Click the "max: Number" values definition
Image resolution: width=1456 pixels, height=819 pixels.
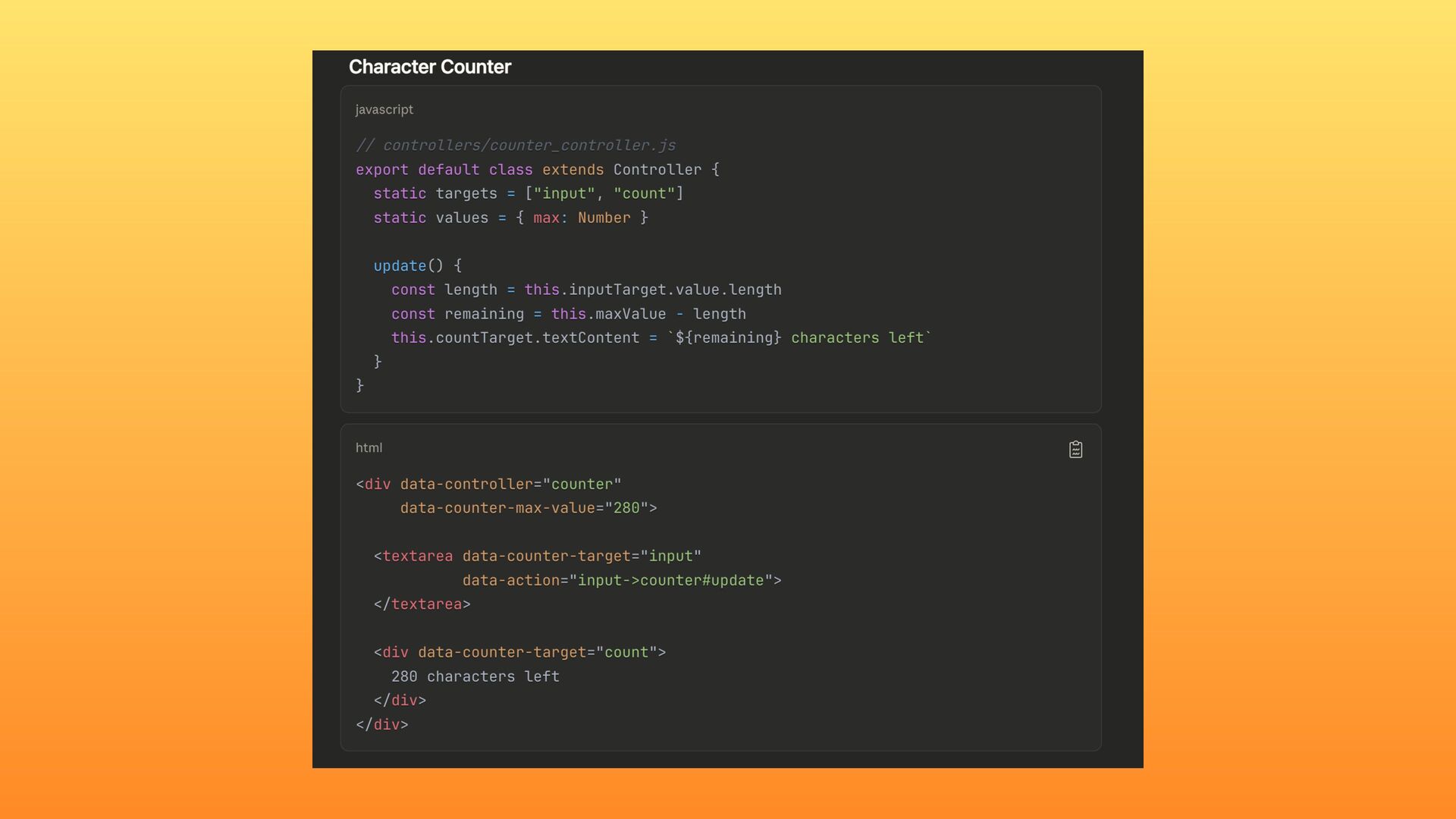(x=582, y=218)
